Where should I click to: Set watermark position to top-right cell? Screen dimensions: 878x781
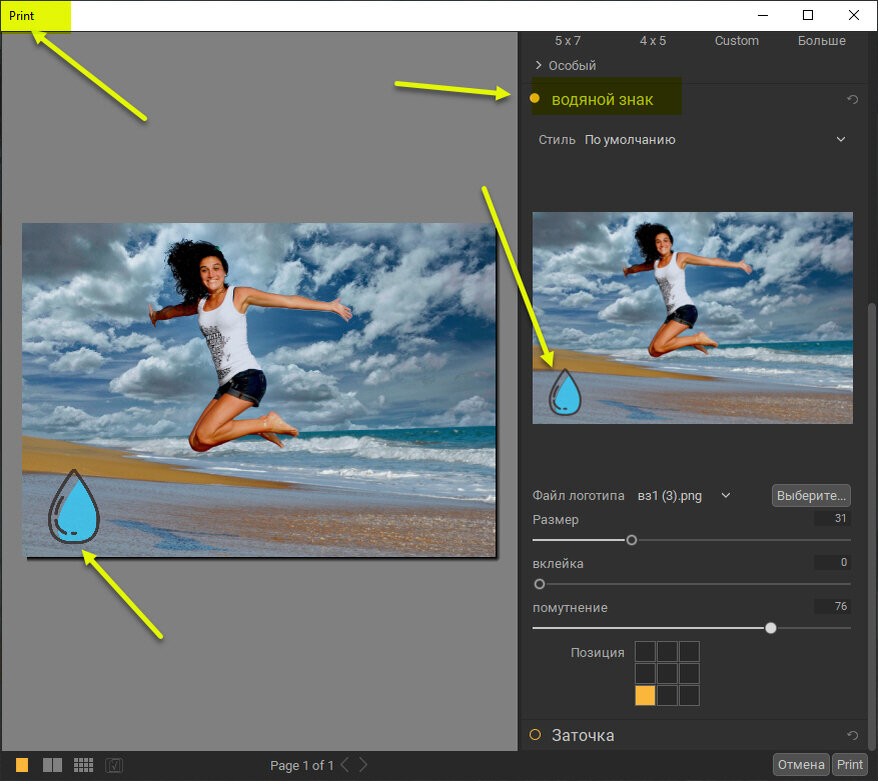[689, 652]
